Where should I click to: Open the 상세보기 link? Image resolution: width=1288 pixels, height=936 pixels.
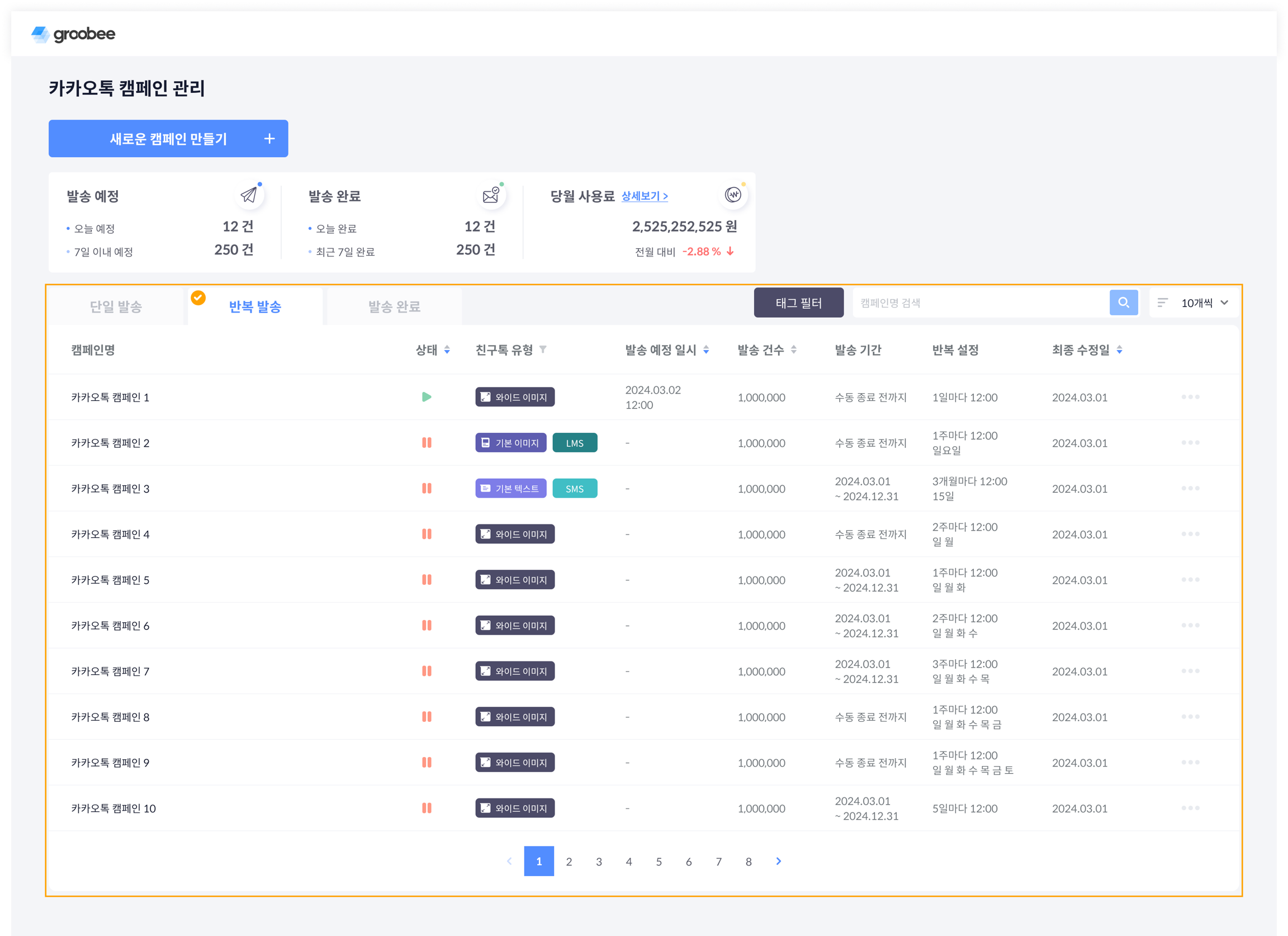click(x=644, y=196)
